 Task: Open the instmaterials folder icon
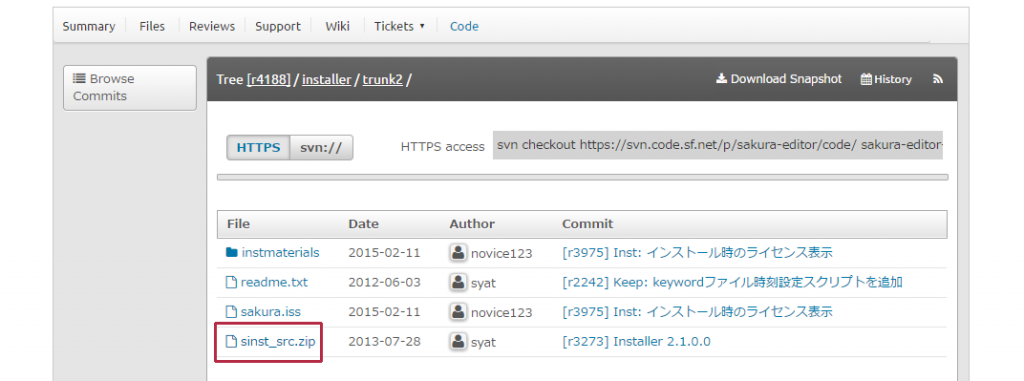[231, 252]
